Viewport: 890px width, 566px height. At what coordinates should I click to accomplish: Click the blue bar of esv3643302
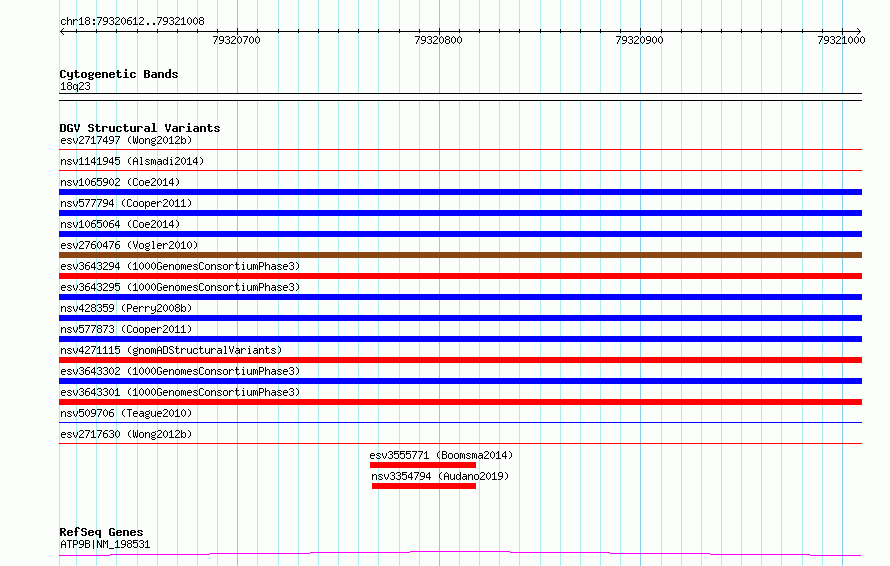[x=460, y=381]
